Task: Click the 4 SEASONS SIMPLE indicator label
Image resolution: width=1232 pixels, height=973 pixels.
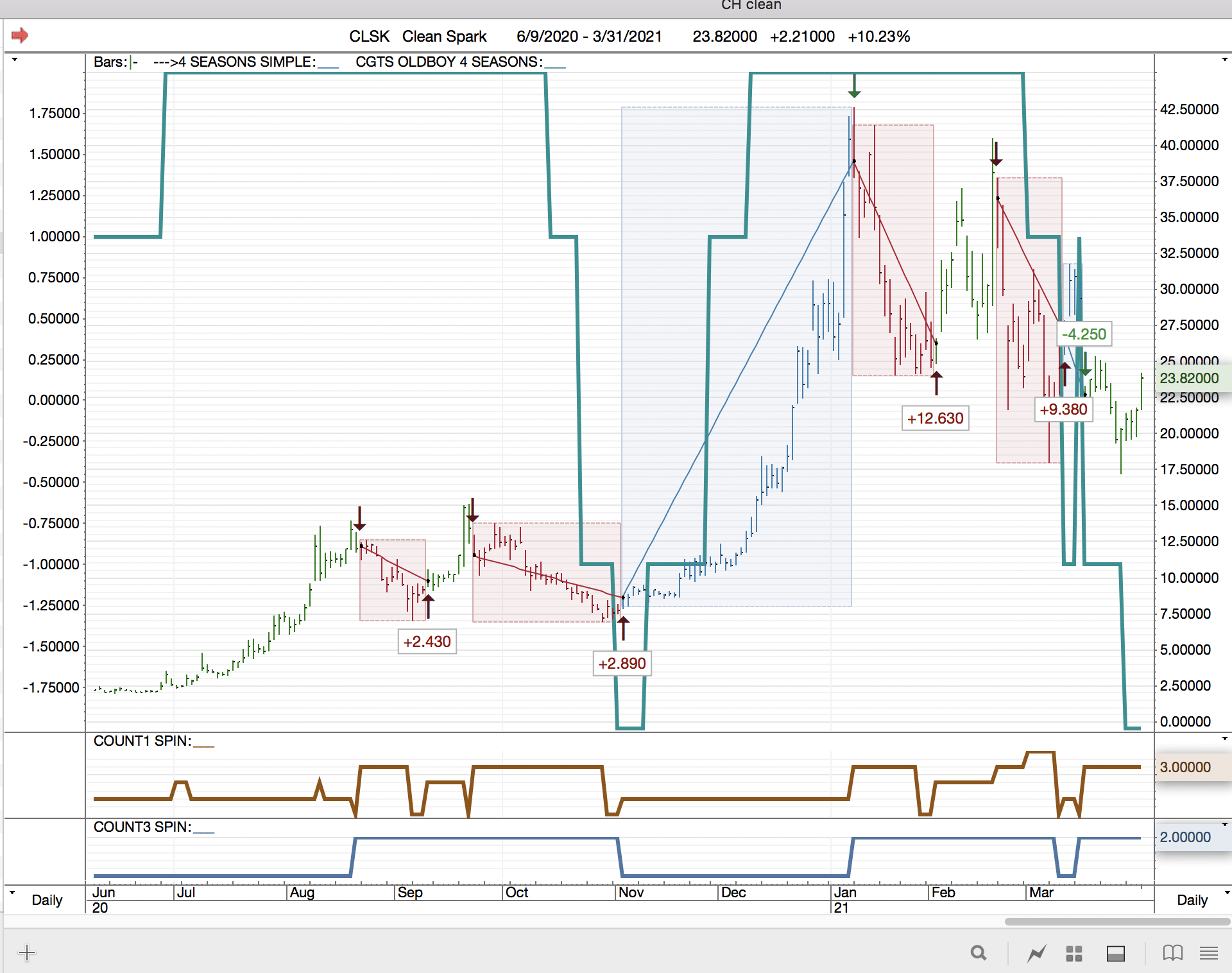Action: click(x=246, y=62)
